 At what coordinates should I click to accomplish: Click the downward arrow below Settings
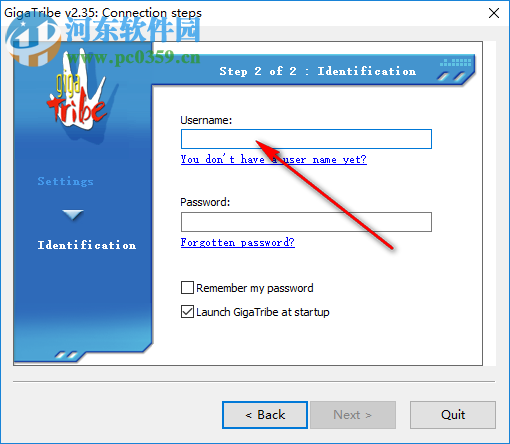click(x=73, y=215)
